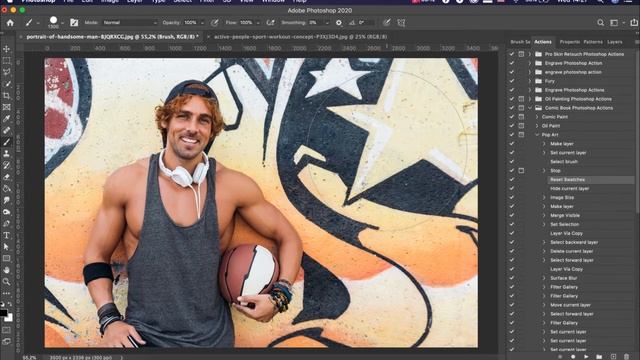
Task: Click the Flow percentage input field
Action: 246,23
